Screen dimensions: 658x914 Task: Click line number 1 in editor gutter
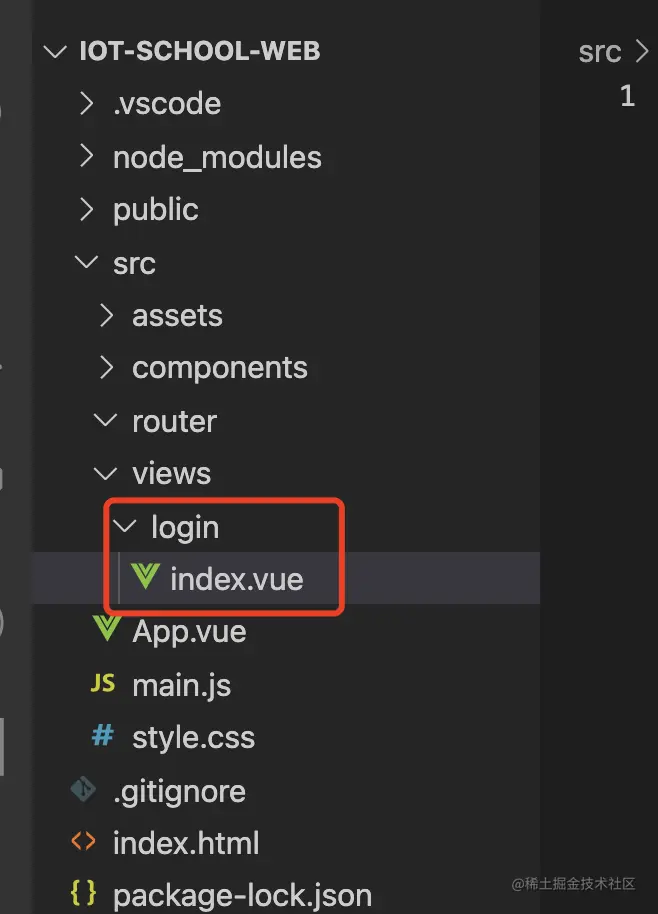point(627,96)
